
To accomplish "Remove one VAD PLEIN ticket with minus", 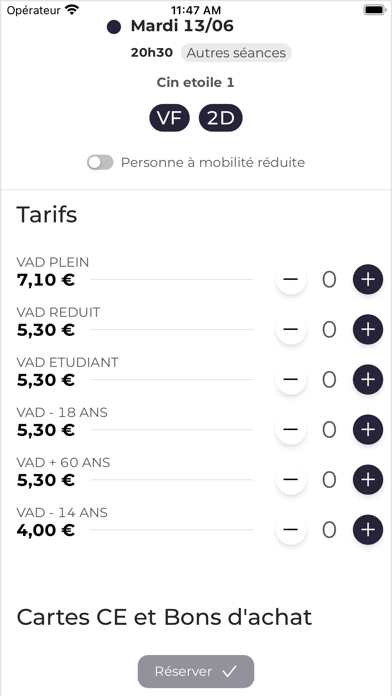I will 291,280.
